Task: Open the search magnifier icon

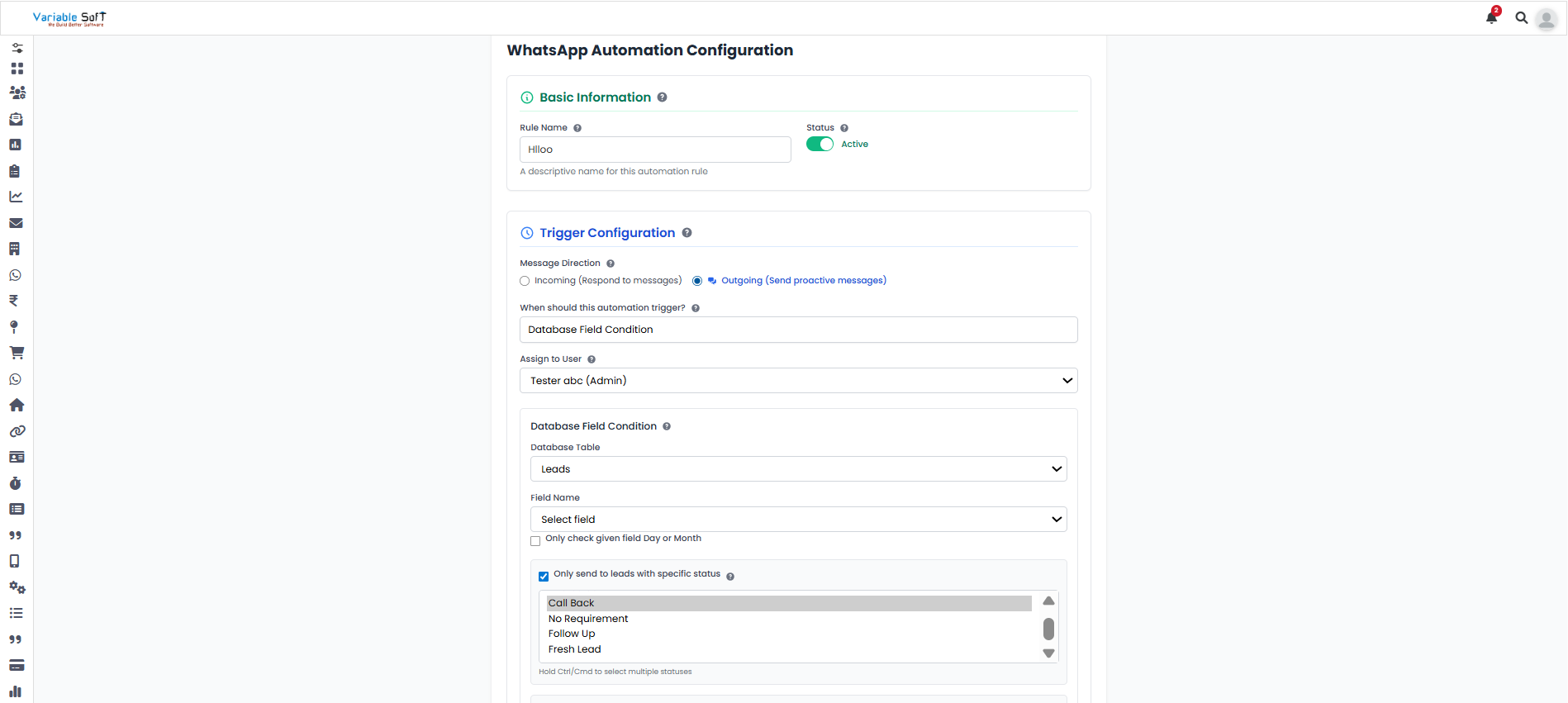Action: coord(1521,17)
